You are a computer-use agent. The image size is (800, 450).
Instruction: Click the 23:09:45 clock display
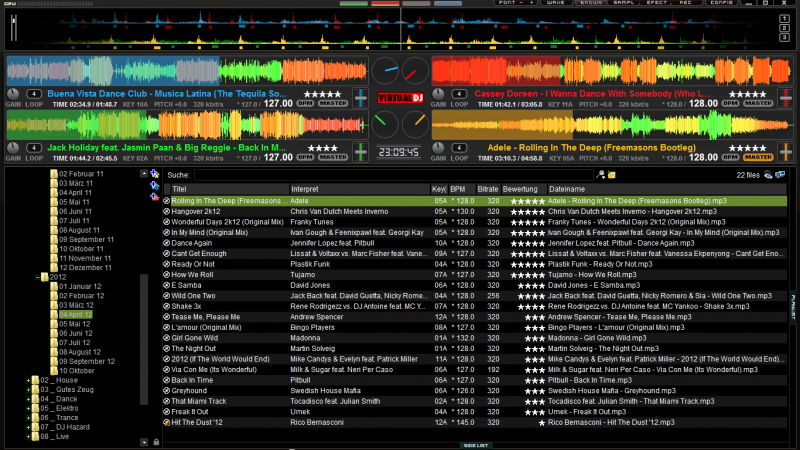tap(399, 152)
